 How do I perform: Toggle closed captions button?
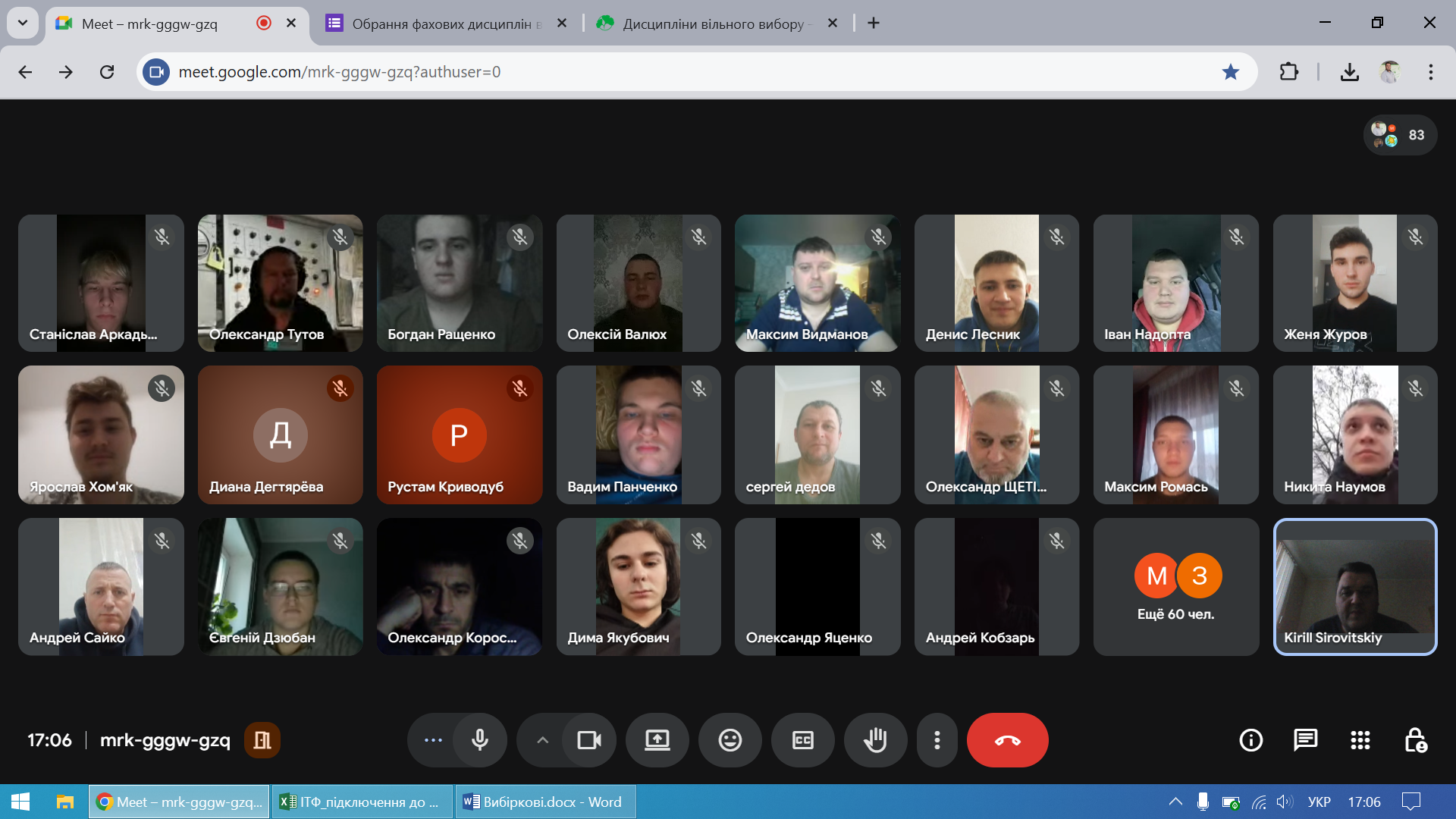pyautogui.click(x=802, y=740)
